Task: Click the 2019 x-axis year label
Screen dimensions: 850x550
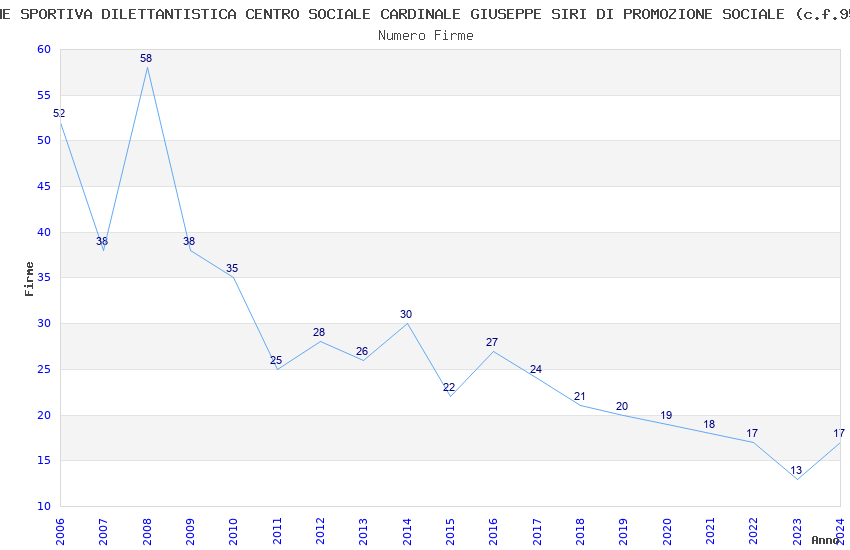Action: point(623,531)
